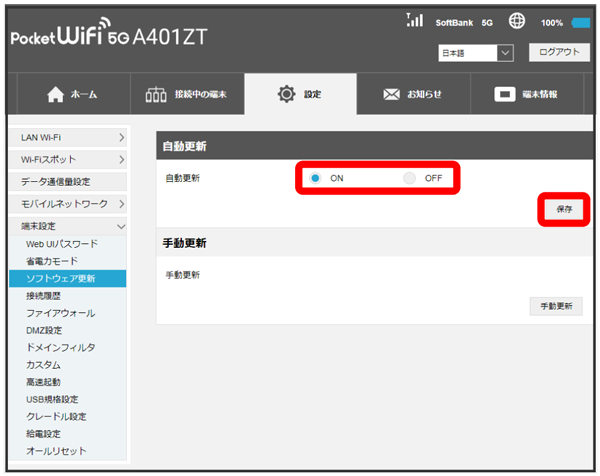Expand the モバイルネットワーク menu section
Image resolution: width=600 pixels, height=476 pixels.
69,204
